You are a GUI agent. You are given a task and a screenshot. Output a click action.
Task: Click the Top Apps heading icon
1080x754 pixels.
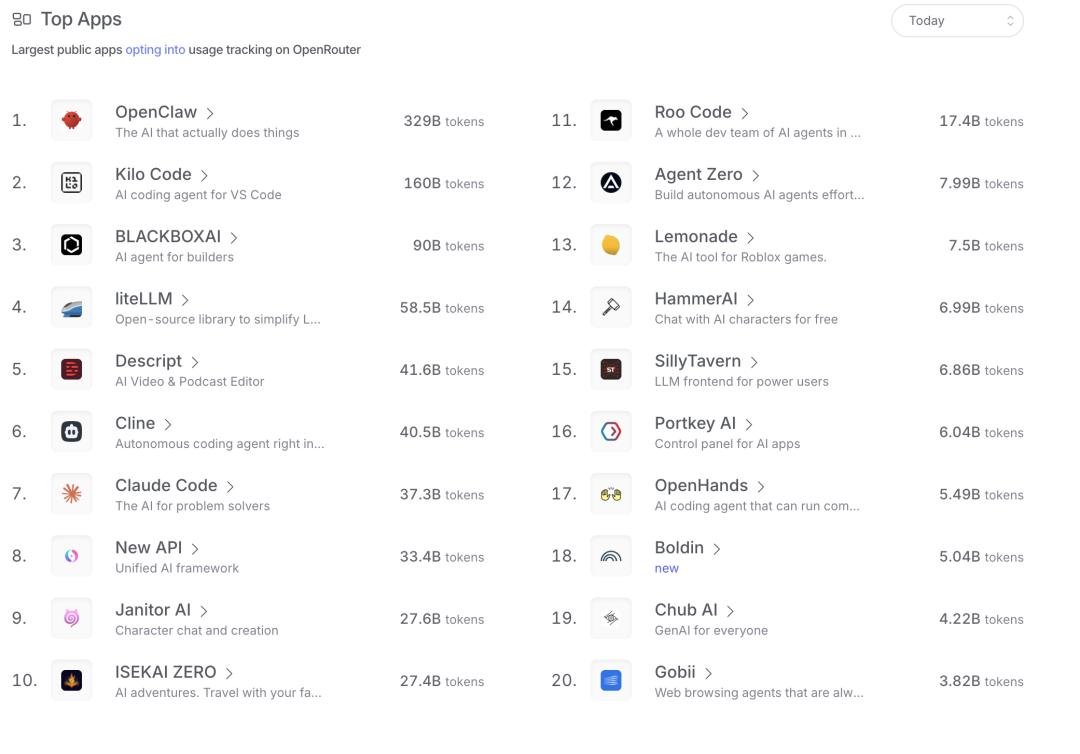(x=21, y=20)
